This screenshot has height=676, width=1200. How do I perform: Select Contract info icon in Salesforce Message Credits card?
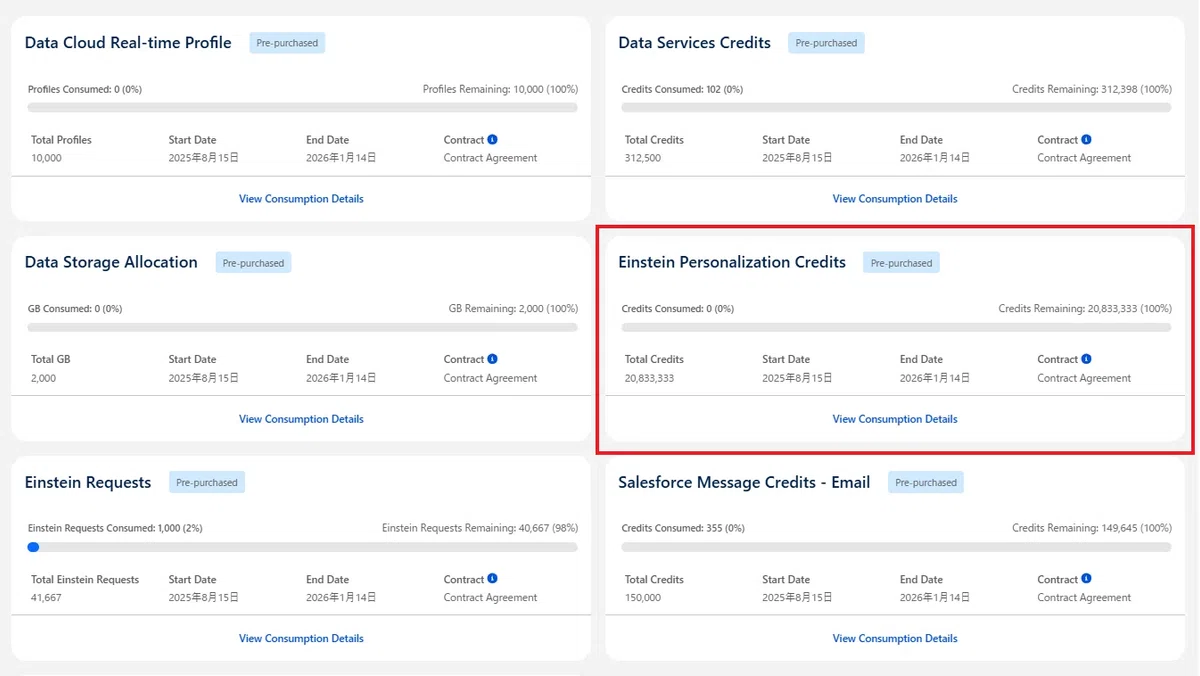1087,579
